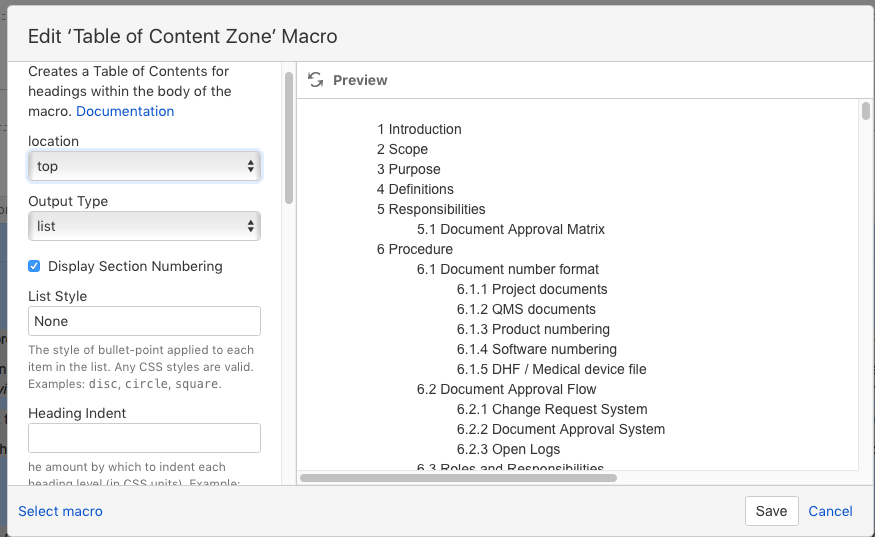Viewport: 875px width, 537px height.
Task: Click the Preview refresh icon
Action: [316, 80]
